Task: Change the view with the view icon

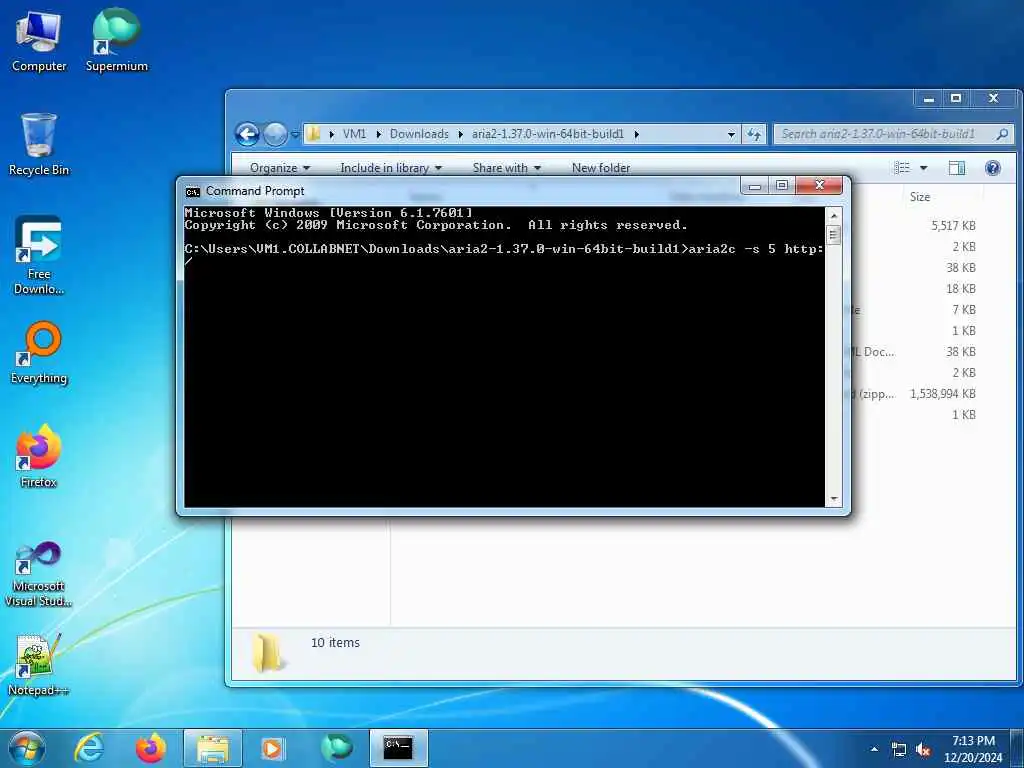Action: [902, 168]
